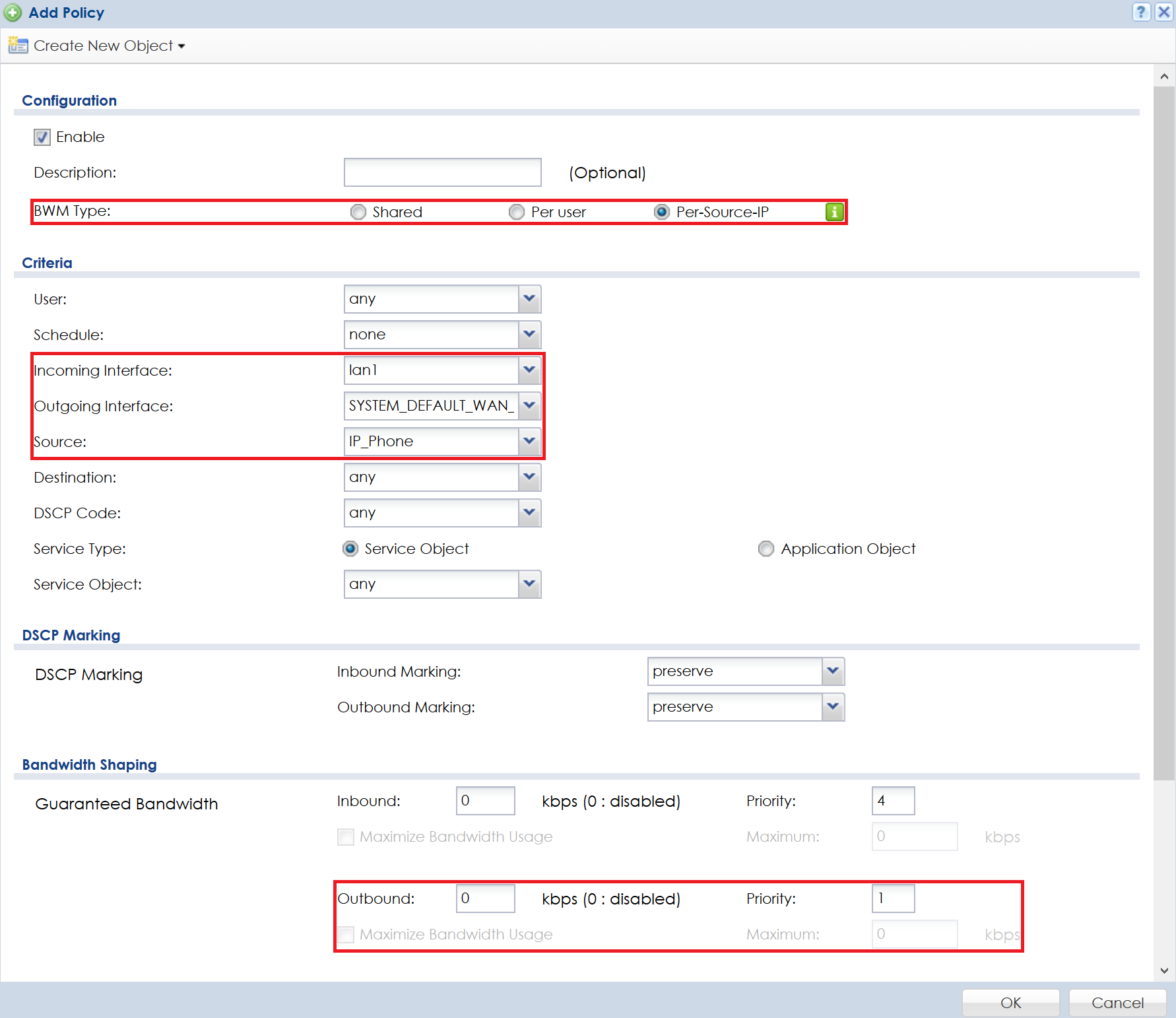Open the Schedule dropdown
The height and width of the screenshot is (1018, 1176).
529,335
